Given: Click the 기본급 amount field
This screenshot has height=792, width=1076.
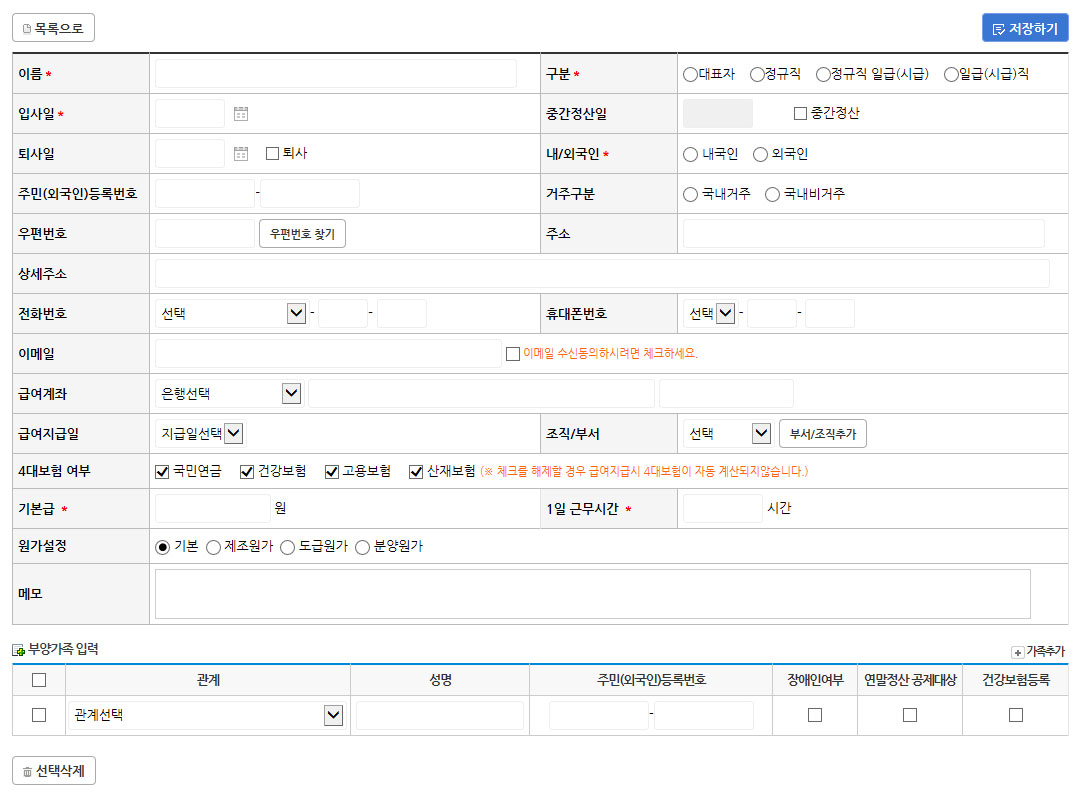Looking at the screenshot, I should click(213, 509).
